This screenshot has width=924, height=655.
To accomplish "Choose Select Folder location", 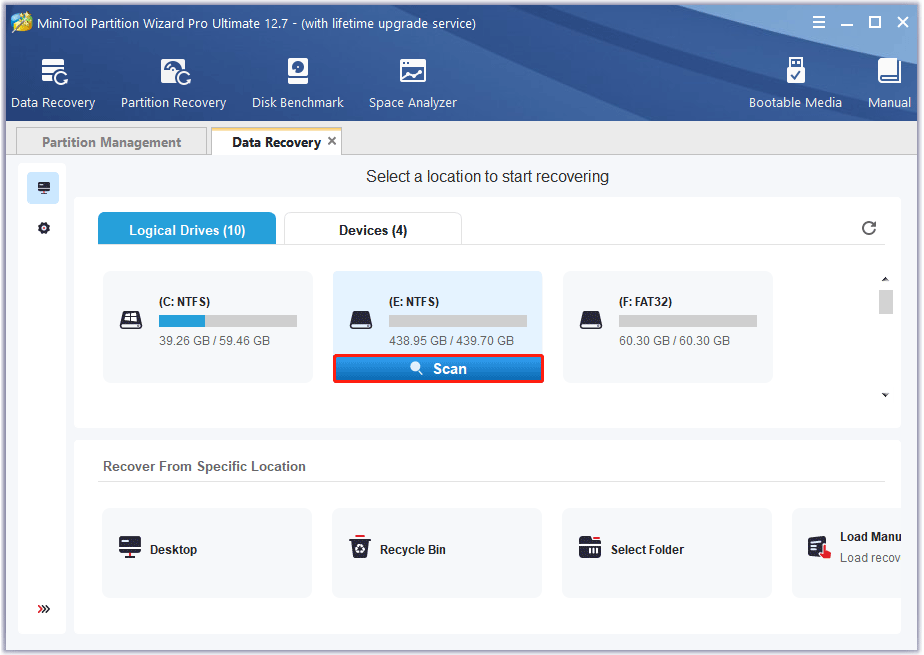I will click(666, 553).
